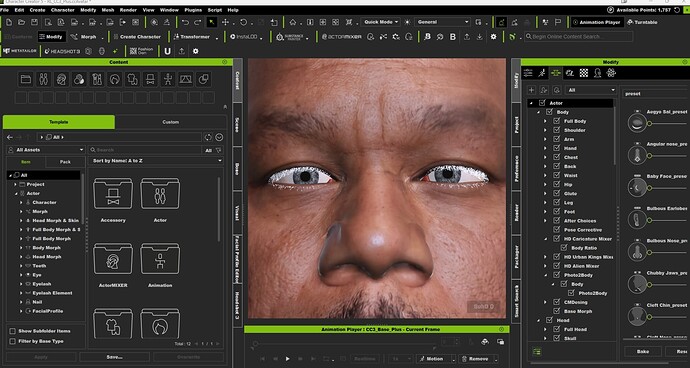Enable Filter by Base Type checkbox

pyautogui.click(x=12, y=341)
